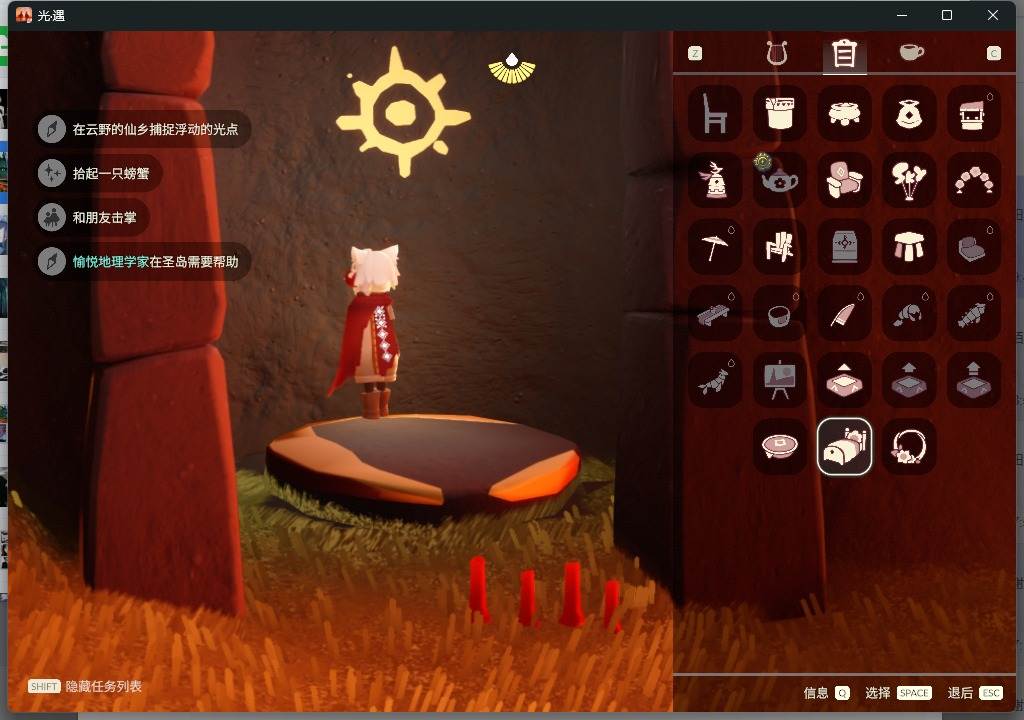This screenshot has height=720, width=1024.
Task: Choose the feather quill prop
Action: (x=844, y=313)
